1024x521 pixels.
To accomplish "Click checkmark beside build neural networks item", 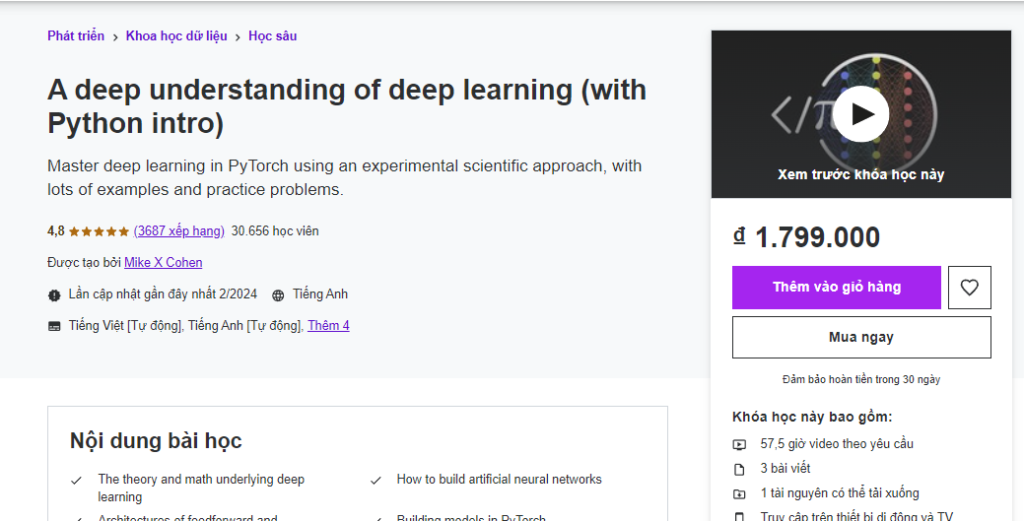I will coord(375,480).
